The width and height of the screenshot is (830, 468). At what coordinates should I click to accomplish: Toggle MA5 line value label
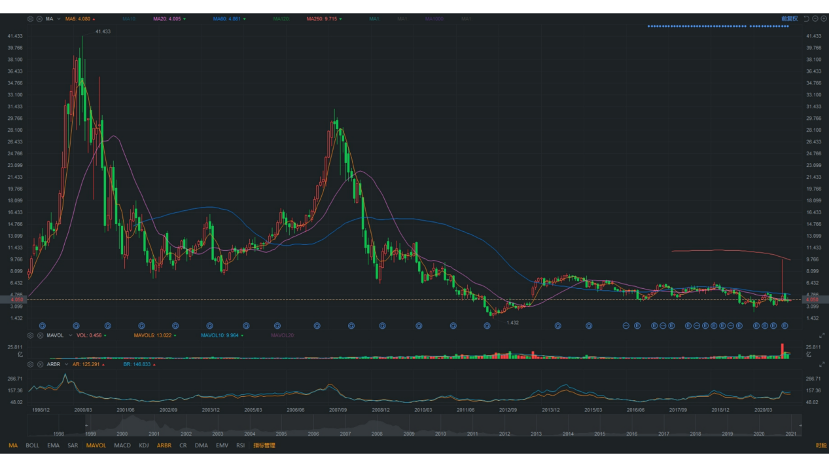click(x=80, y=19)
